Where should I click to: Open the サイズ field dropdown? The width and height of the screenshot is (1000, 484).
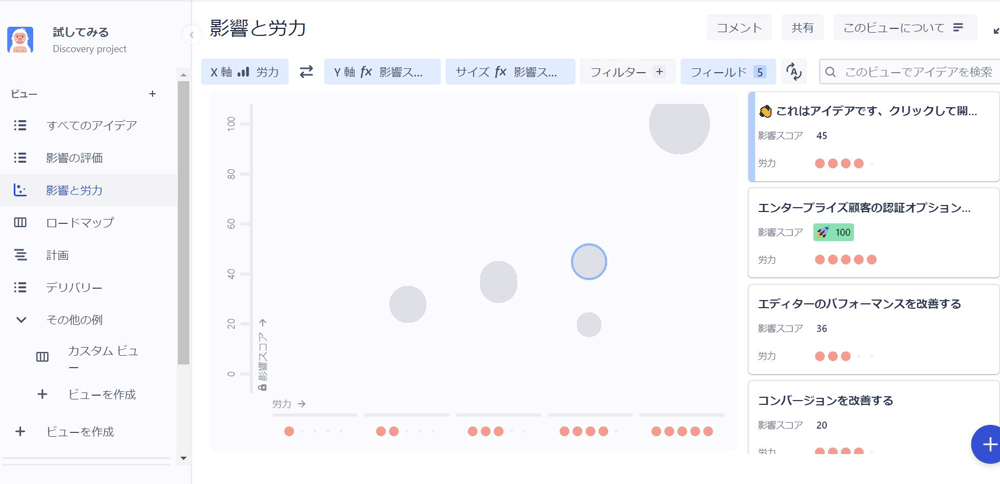[509, 72]
